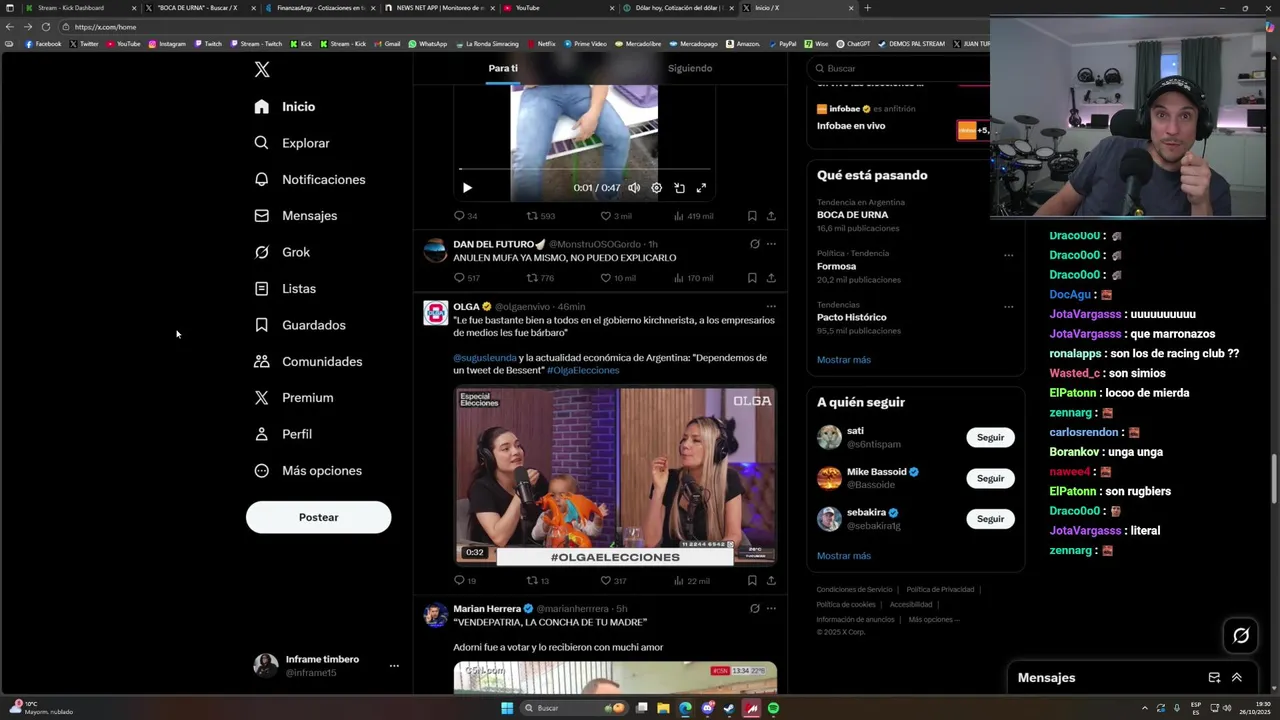Reply to the OLGA post with 19 replies

[x=459, y=580]
